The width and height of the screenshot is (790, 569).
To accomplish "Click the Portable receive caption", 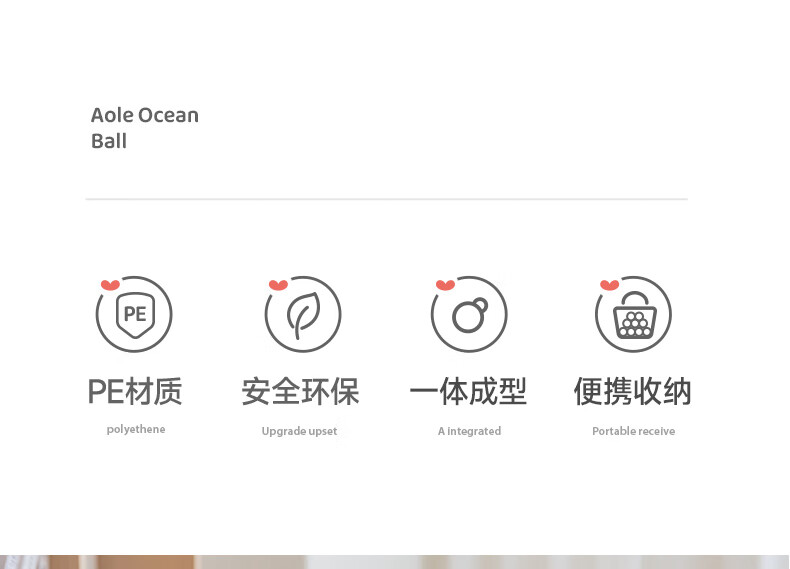I will [633, 431].
